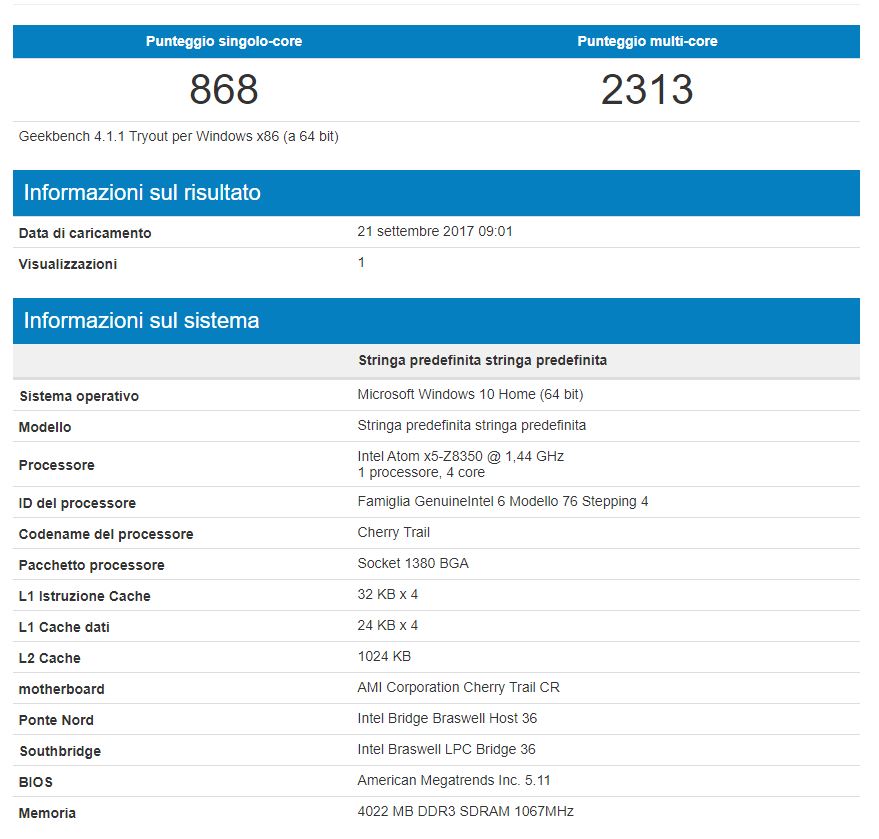Select "Intel Bridge Braswell Host 36" value
This screenshot has height=839, width=879.
coord(447,719)
